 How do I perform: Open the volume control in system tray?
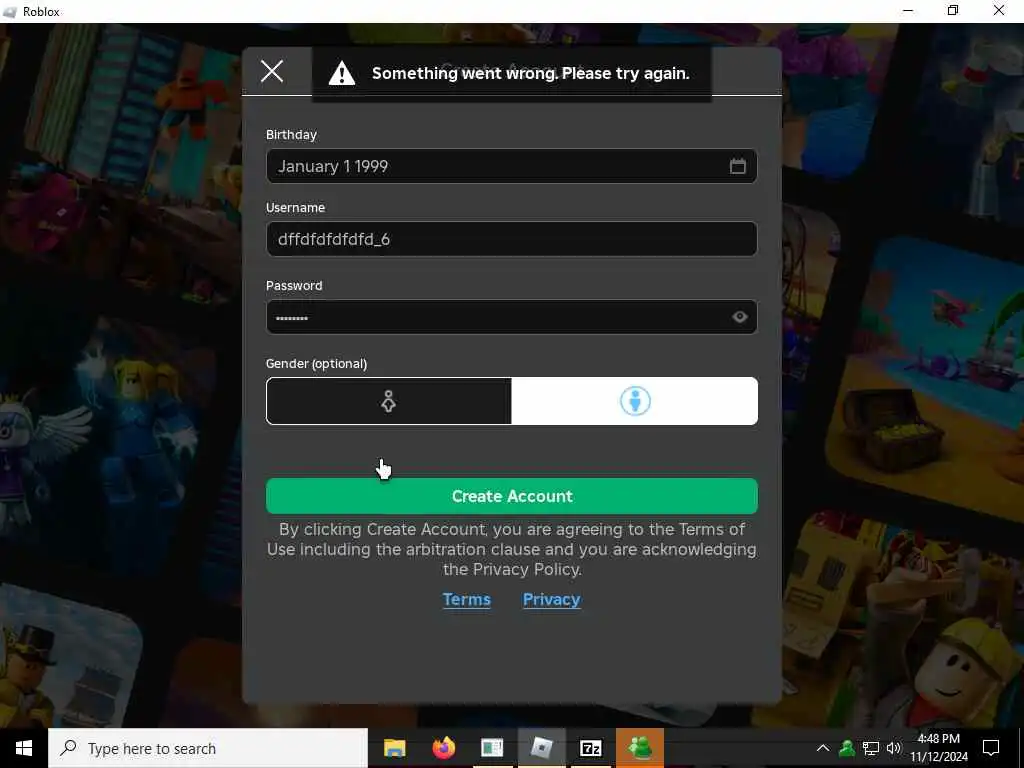[893, 748]
